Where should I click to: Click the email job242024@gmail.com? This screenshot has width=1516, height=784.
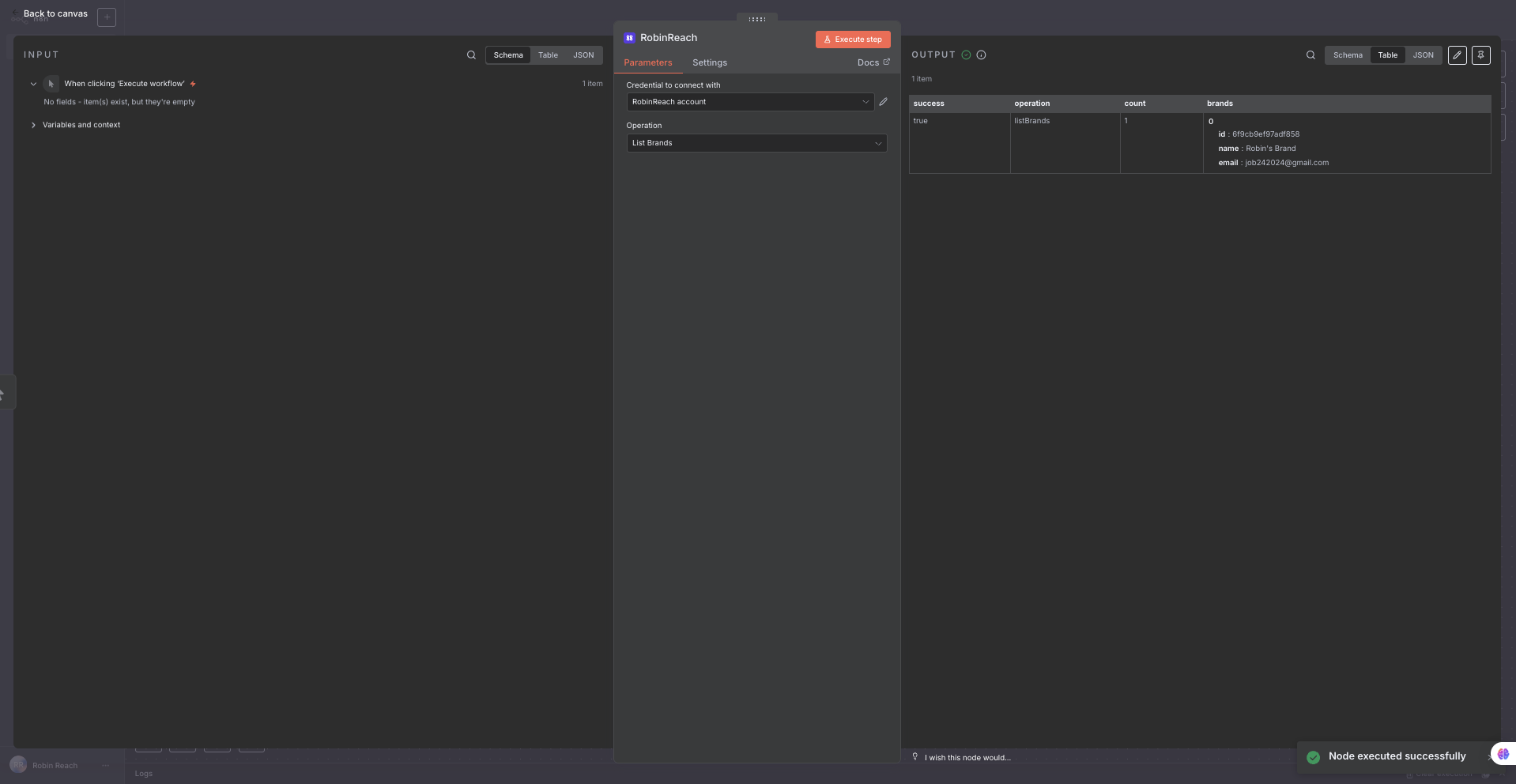[x=1287, y=163]
